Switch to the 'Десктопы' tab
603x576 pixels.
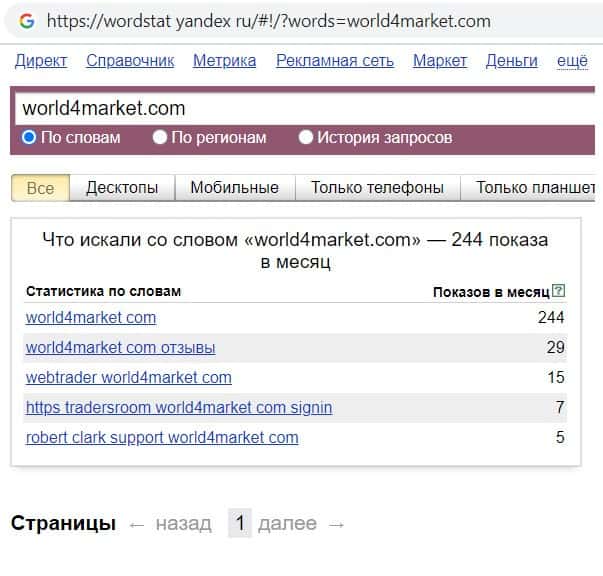tap(122, 187)
